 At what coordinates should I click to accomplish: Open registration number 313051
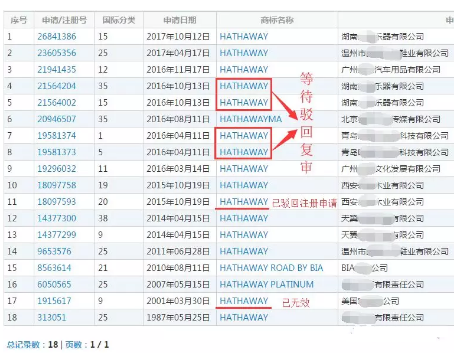52,317
